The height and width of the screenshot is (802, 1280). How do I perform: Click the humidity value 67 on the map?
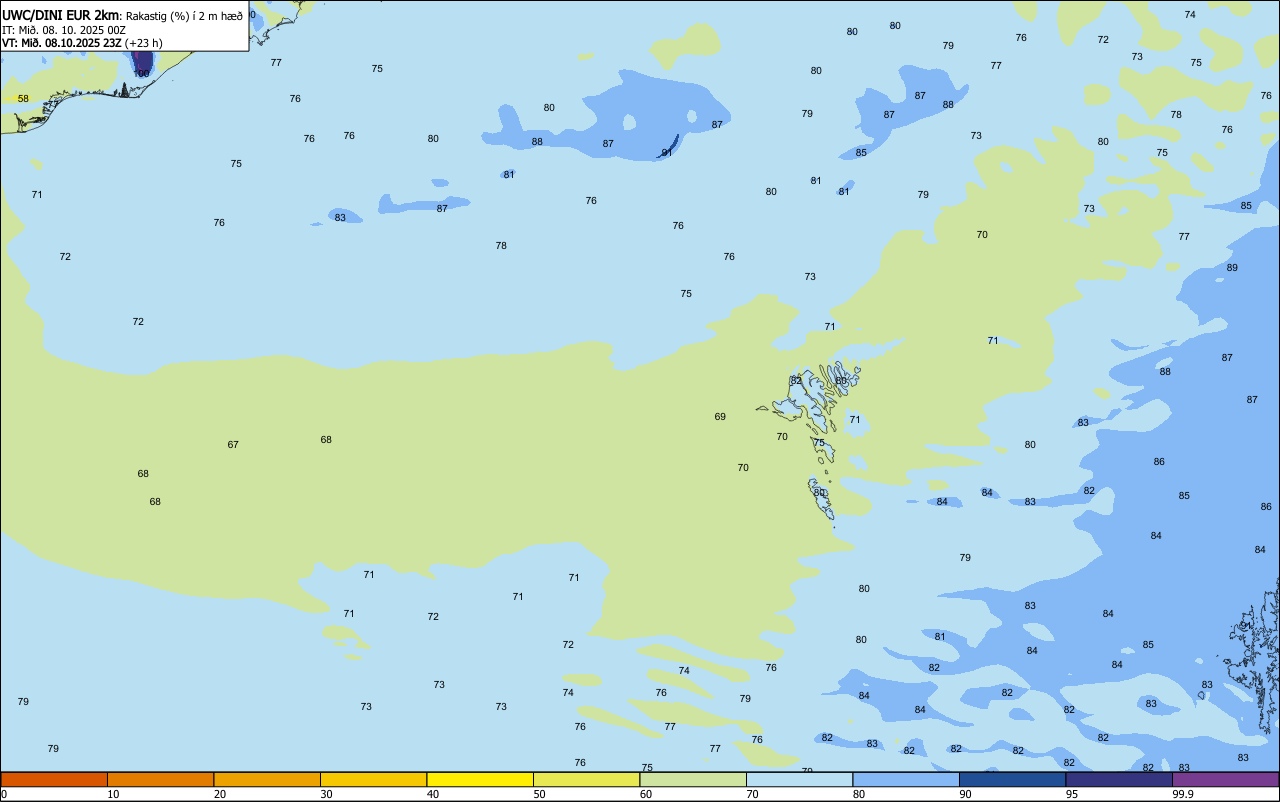click(x=233, y=445)
